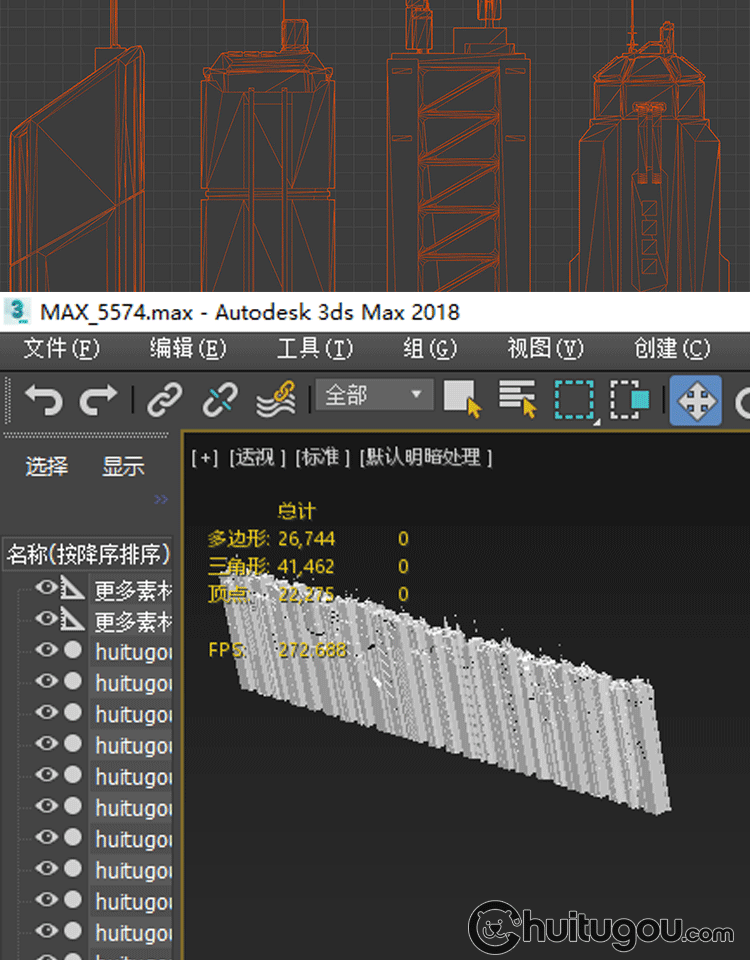750x960 pixels.
Task: Click the Undo arrow in the toolbar
Action: pyautogui.click(x=43, y=401)
